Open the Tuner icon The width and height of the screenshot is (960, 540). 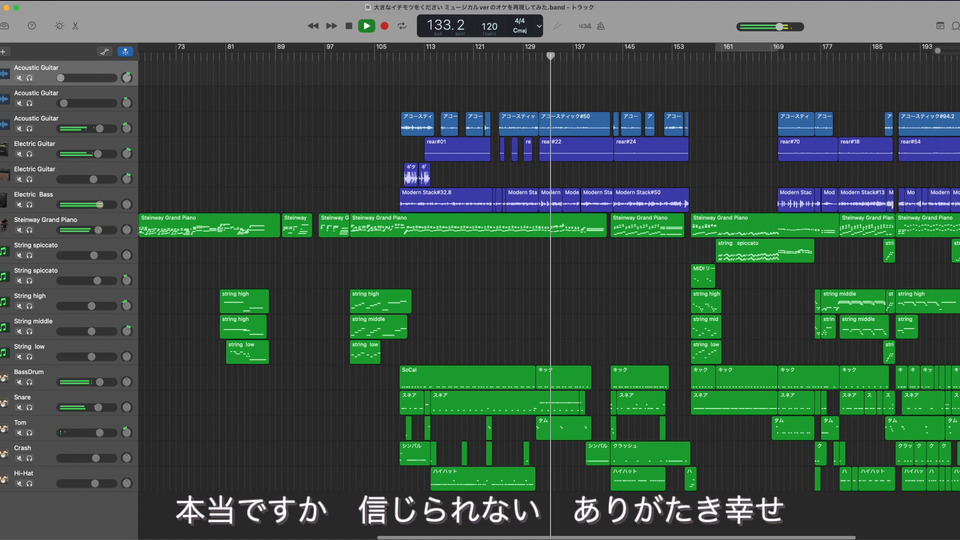click(x=557, y=26)
